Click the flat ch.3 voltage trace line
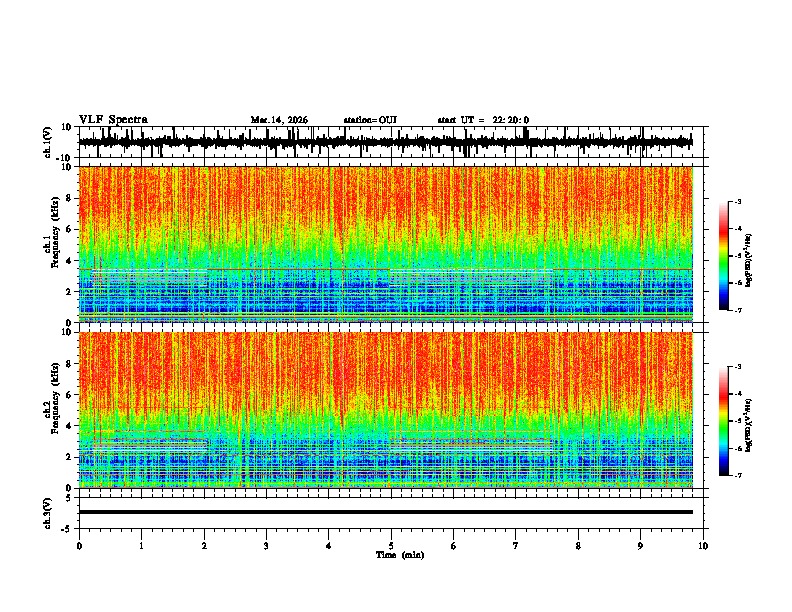This screenshot has height=612, width=792. (x=385, y=512)
